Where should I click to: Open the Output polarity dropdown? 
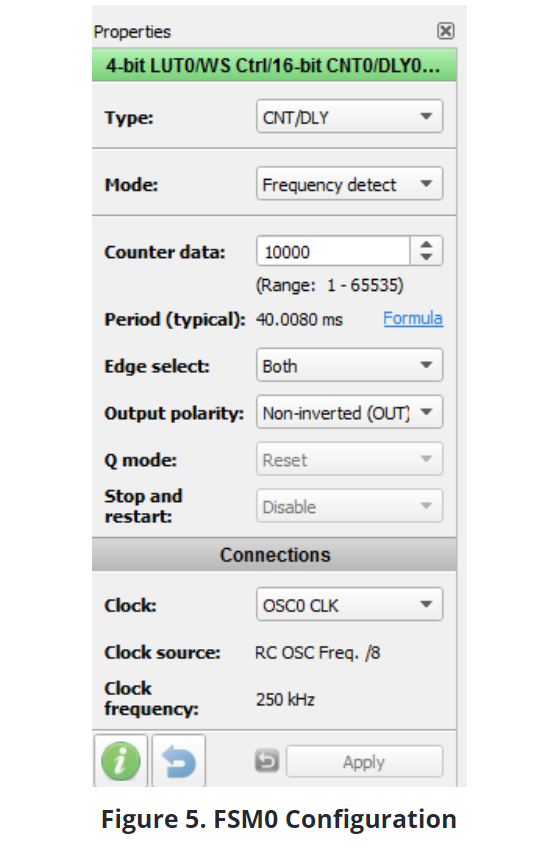pos(349,412)
